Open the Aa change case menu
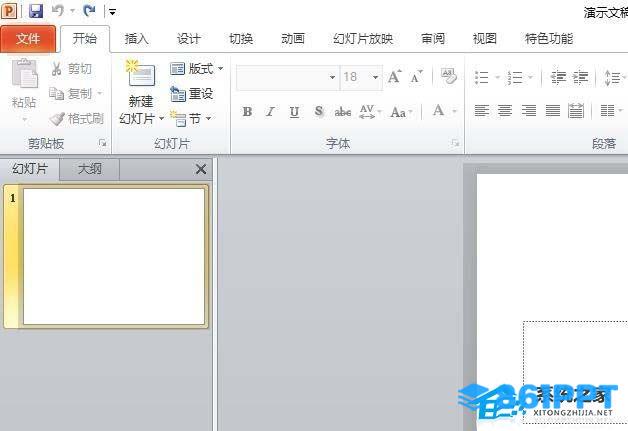 [x=402, y=112]
